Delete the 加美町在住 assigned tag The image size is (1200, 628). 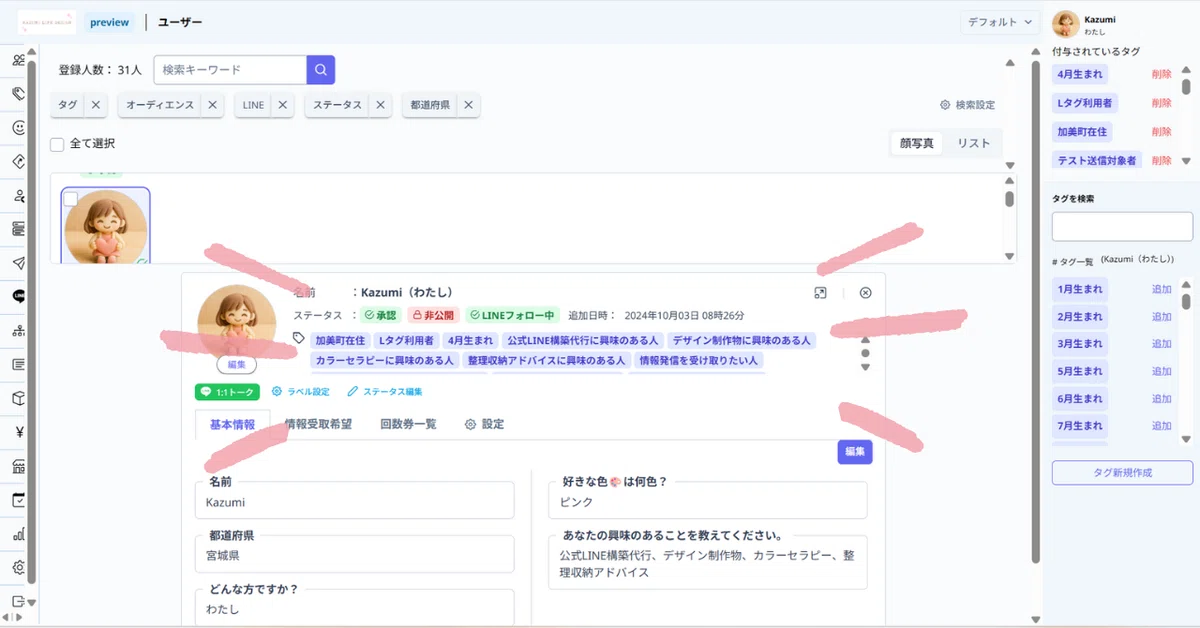click(x=1161, y=132)
